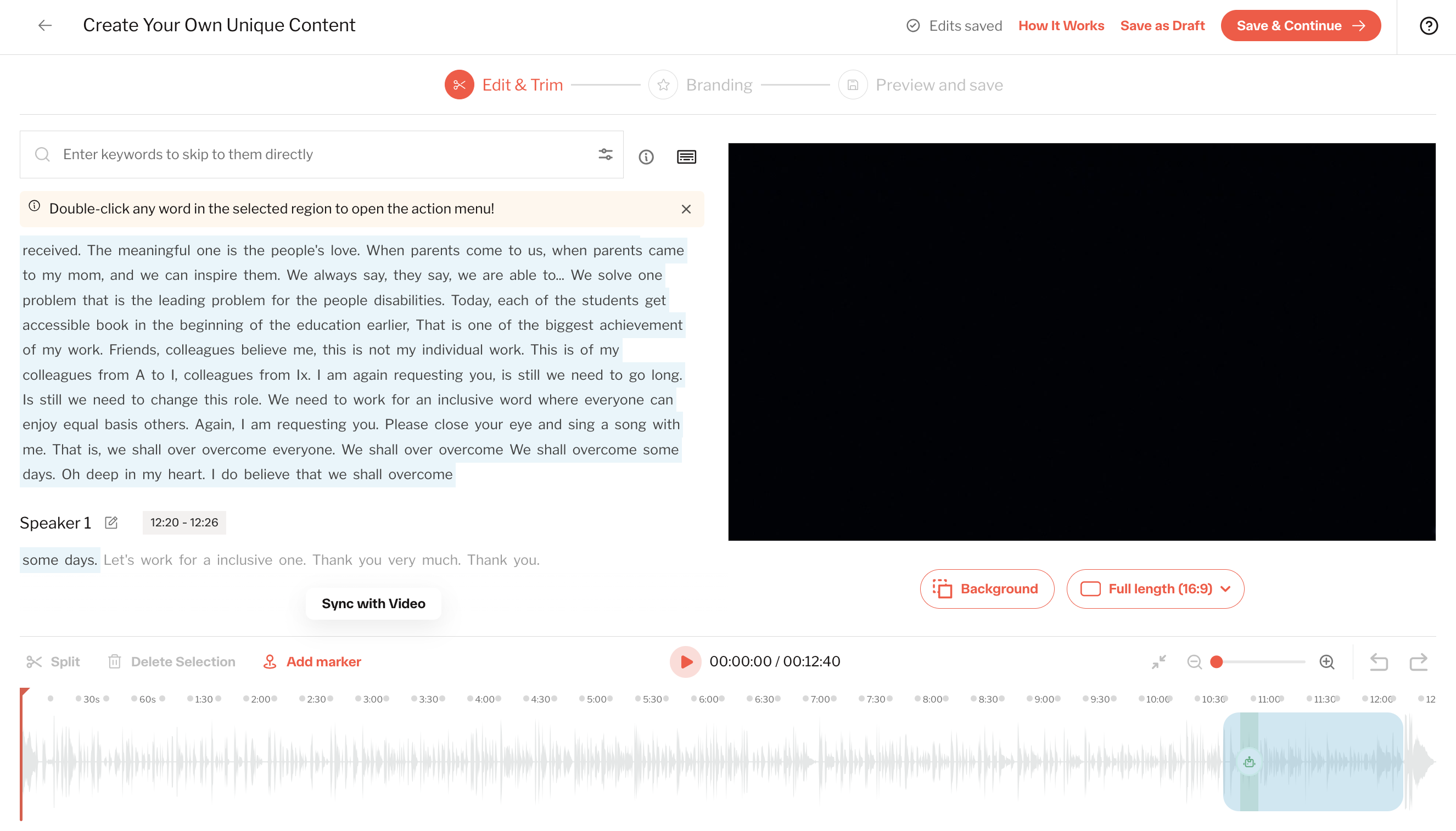
Task: Collapse the timeline with the shrink arrows icon
Action: click(x=1158, y=661)
